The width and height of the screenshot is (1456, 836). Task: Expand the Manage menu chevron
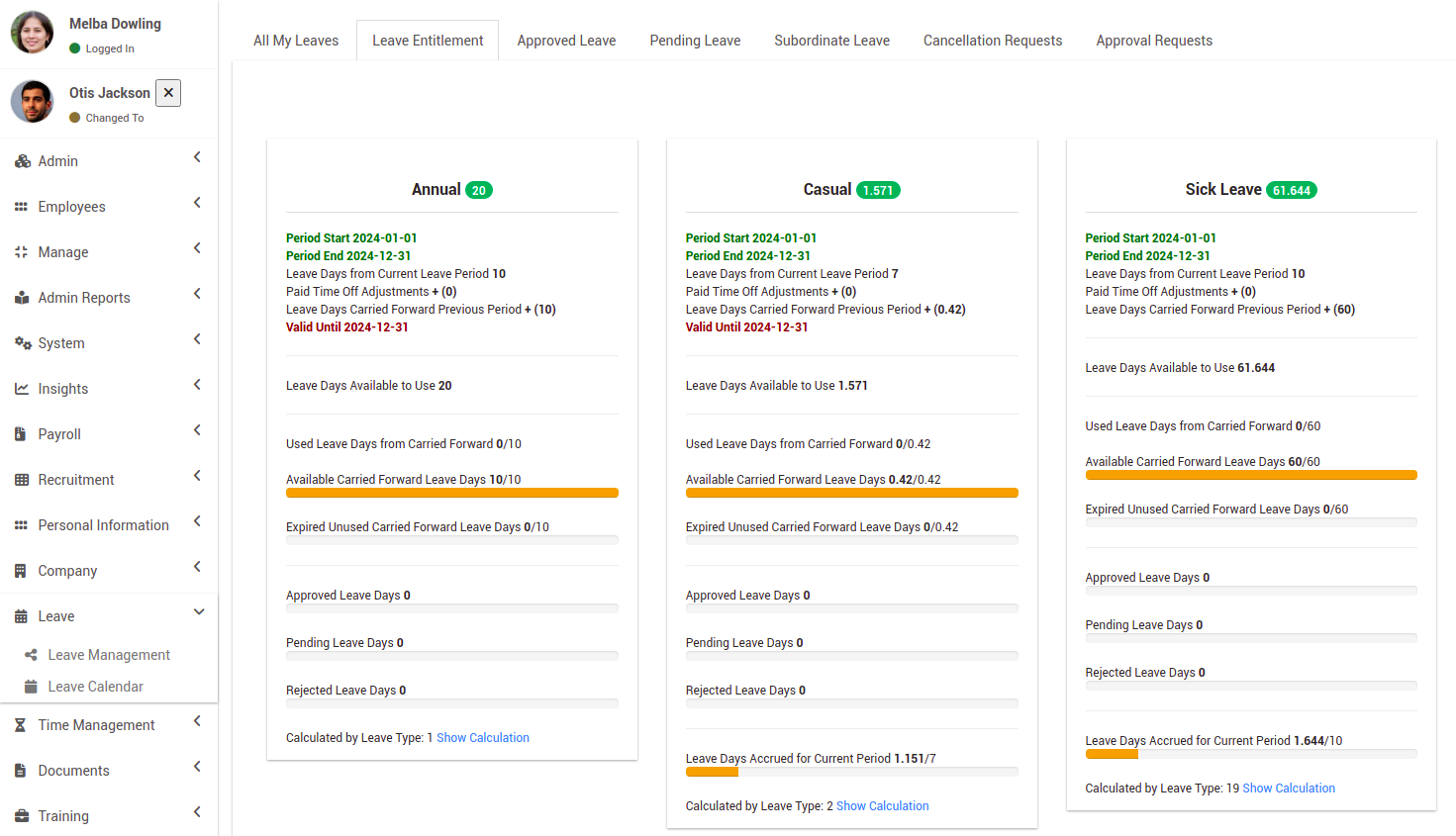click(197, 248)
